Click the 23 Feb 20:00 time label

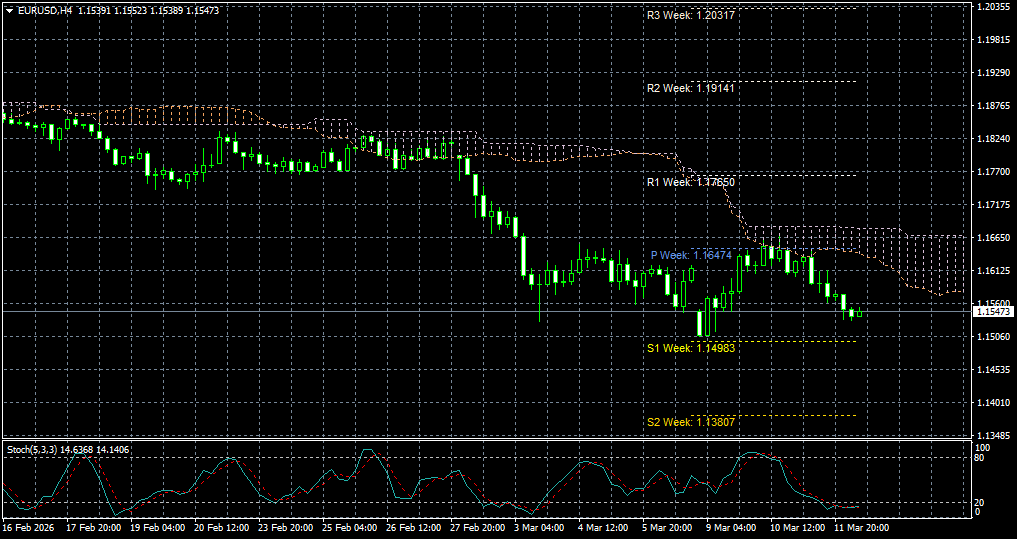tap(285, 528)
